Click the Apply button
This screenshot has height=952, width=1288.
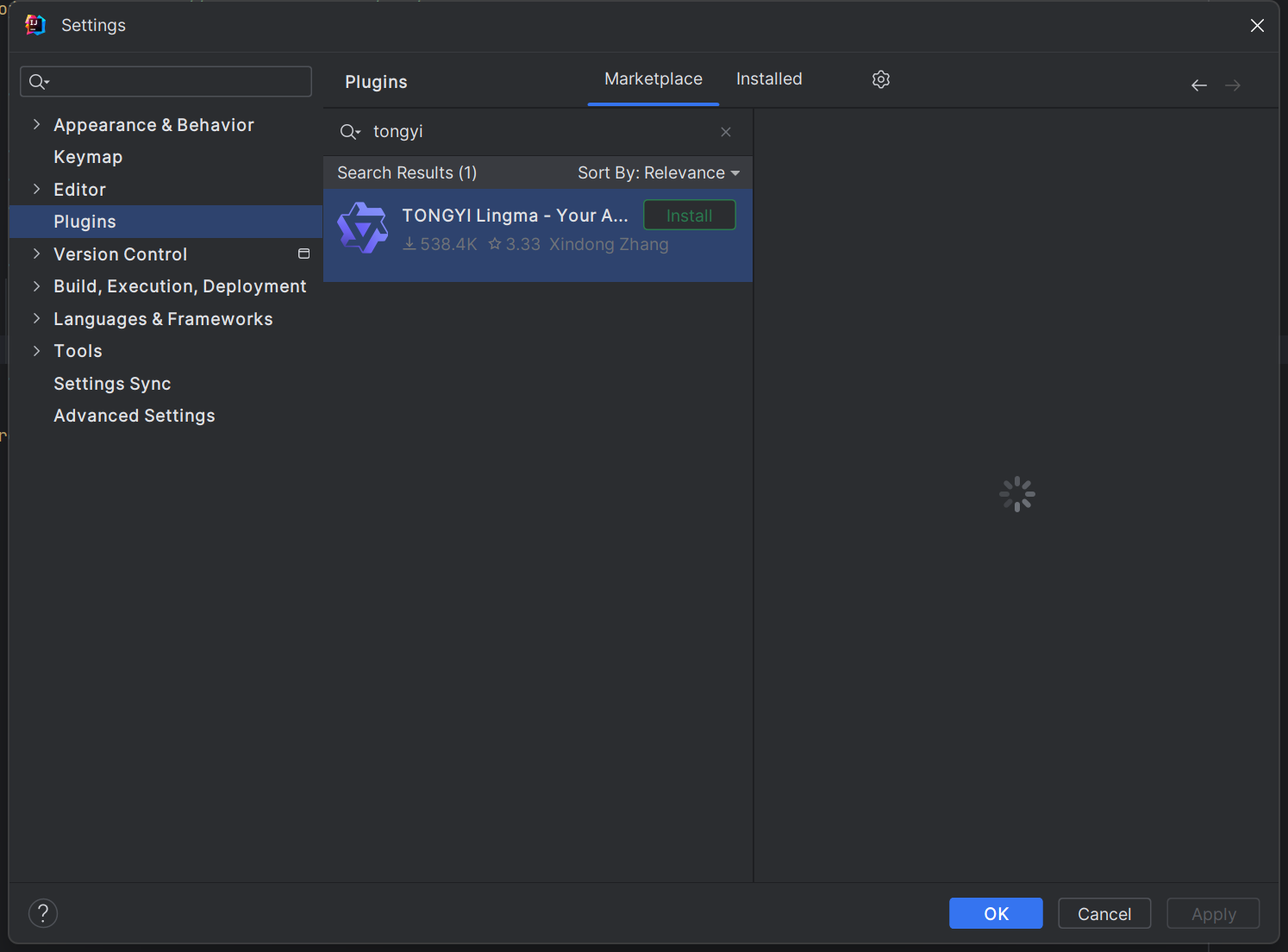coord(1213,914)
